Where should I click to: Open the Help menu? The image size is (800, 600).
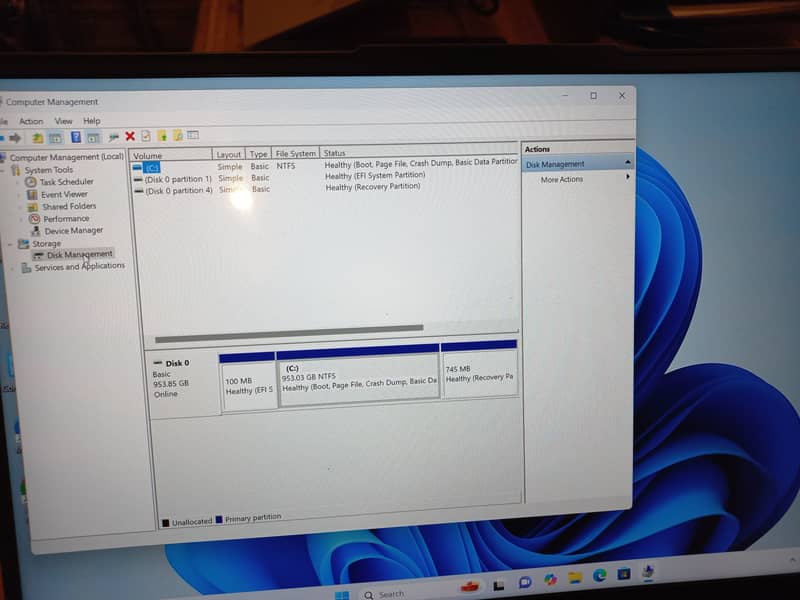coord(92,121)
